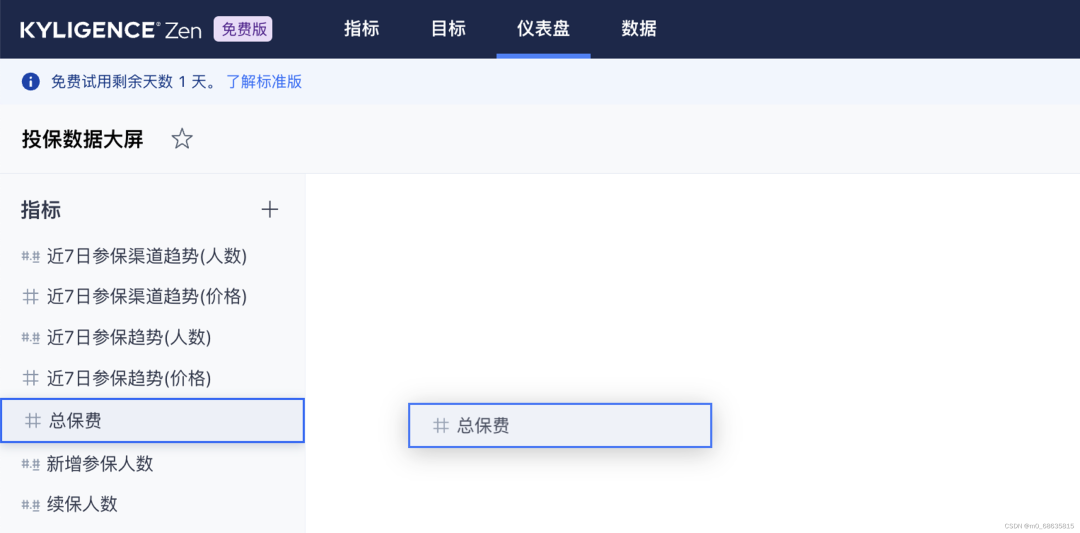Click the hash icon before 近7日参保渠道趋势(价格)
This screenshot has width=1080, height=533.
coord(31,296)
